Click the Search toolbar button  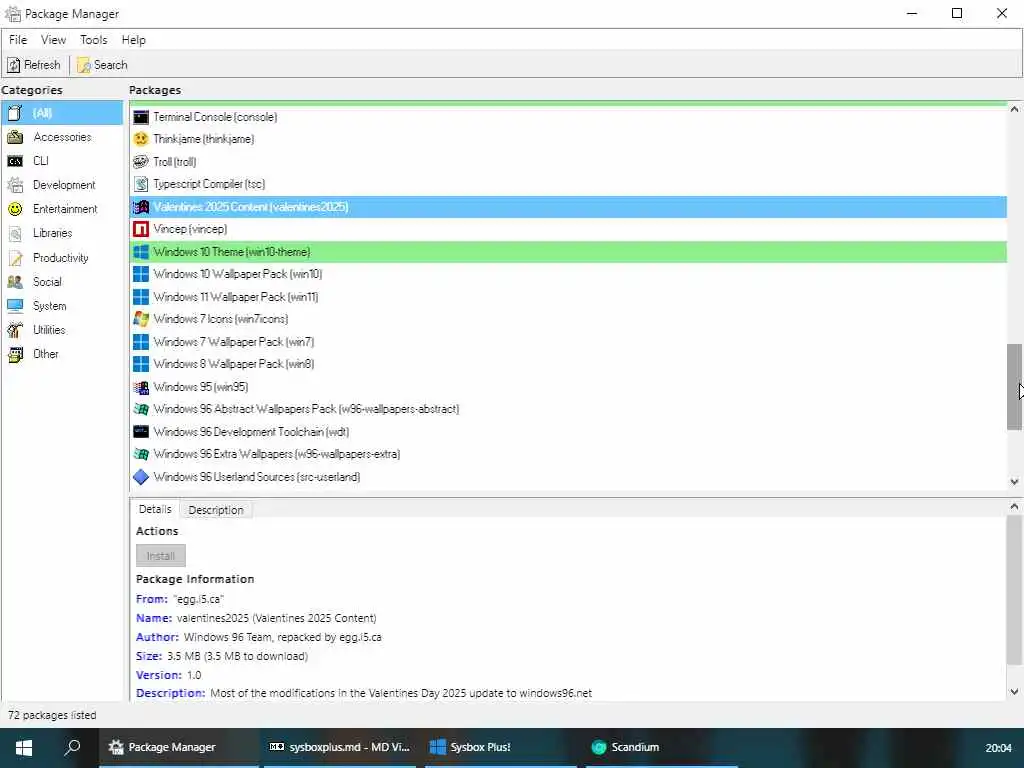[x=103, y=65]
